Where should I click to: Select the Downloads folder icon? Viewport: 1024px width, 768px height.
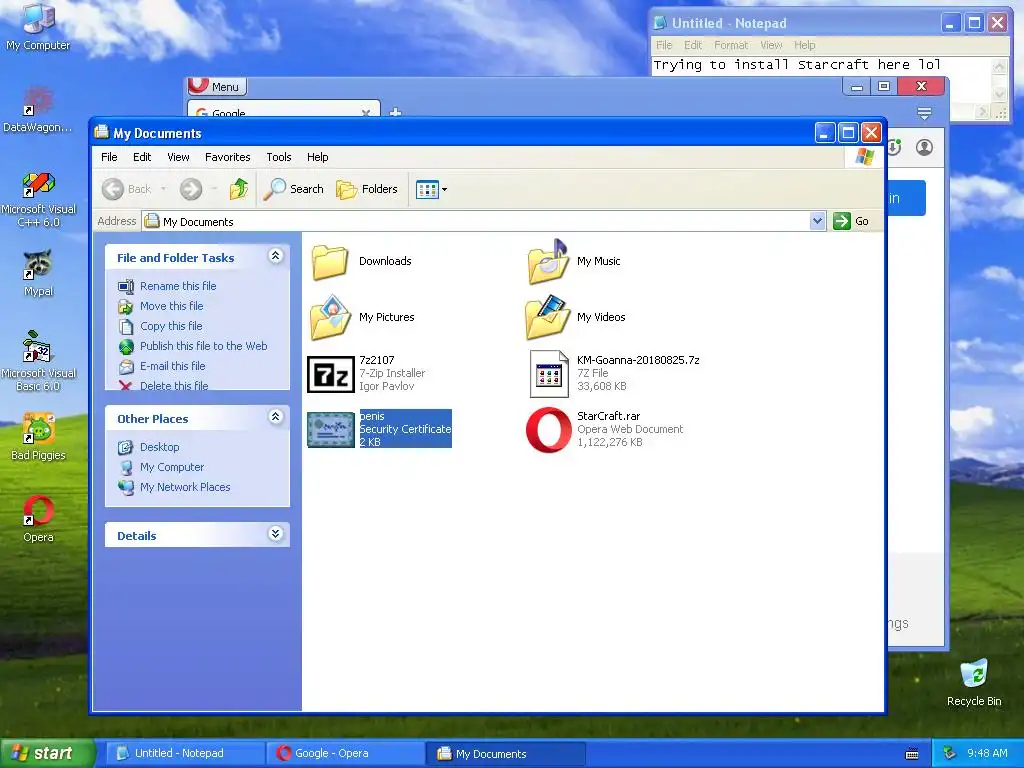[x=330, y=261]
